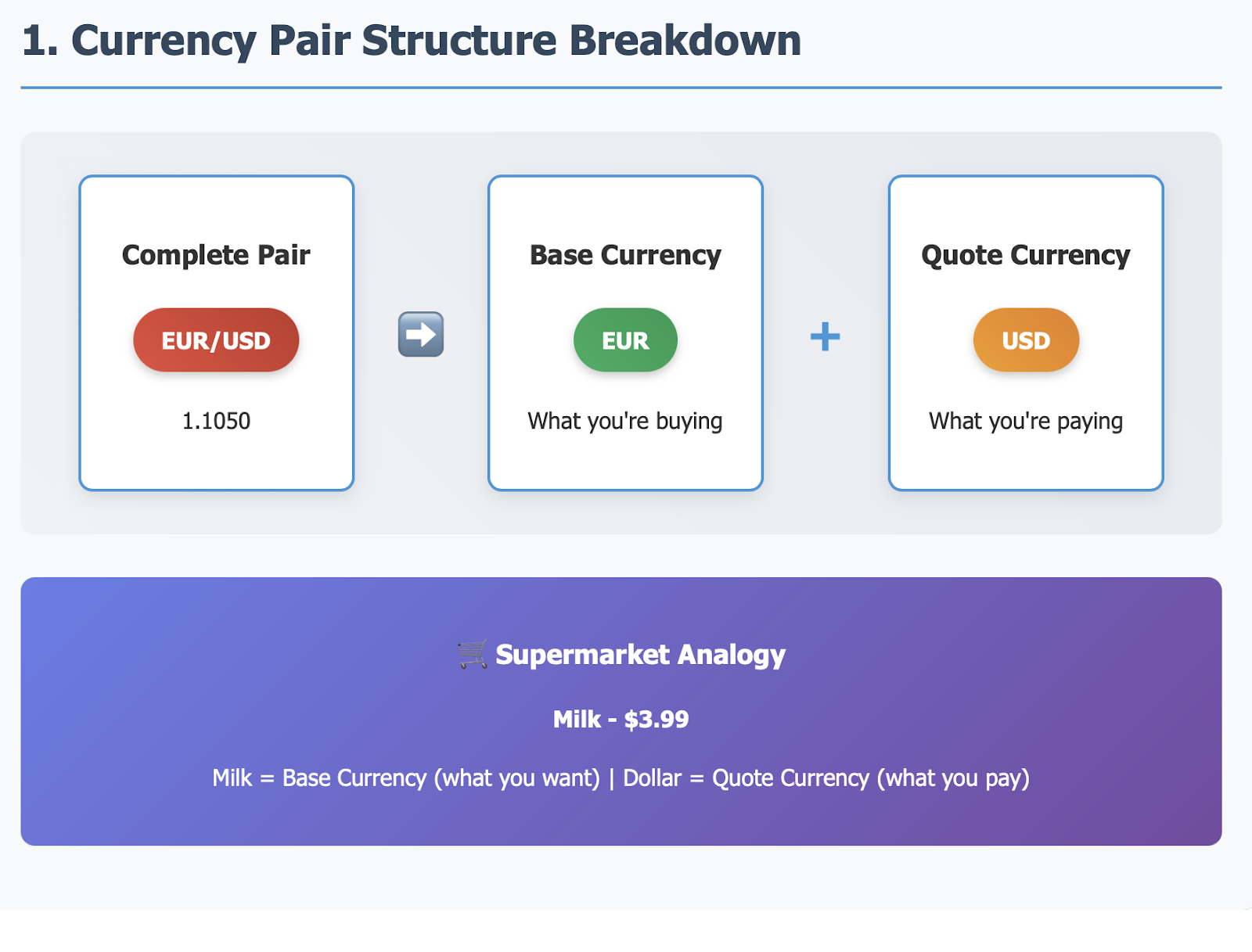The width and height of the screenshot is (1252, 952).
Task: Select the green EUR pill badge
Action: coord(625,340)
